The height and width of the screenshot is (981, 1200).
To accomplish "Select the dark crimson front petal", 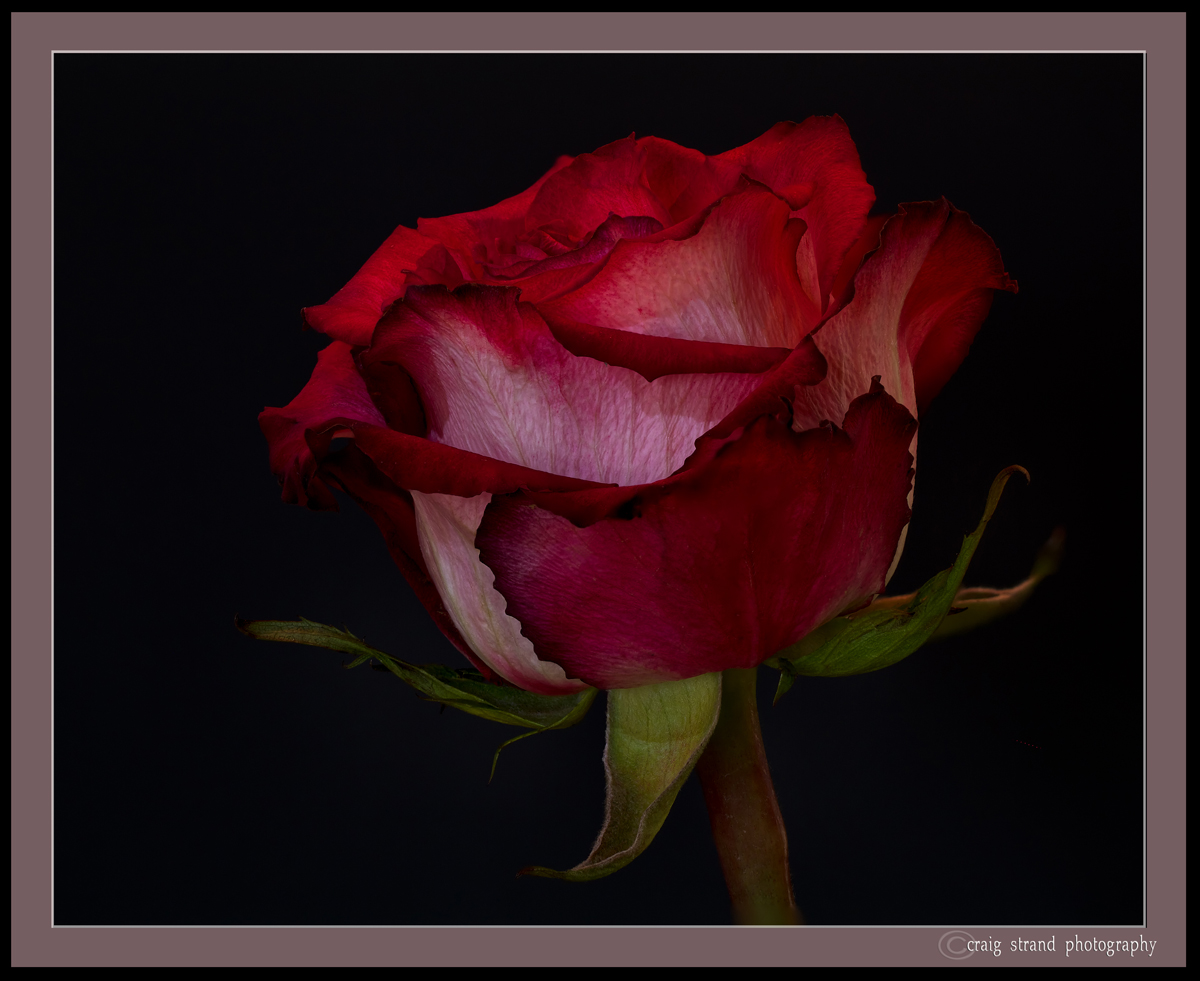I will click(x=700, y=560).
